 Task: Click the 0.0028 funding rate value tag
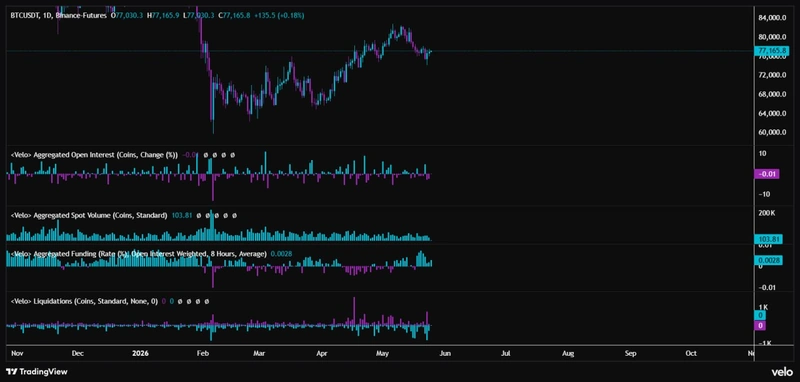pos(767,260)
